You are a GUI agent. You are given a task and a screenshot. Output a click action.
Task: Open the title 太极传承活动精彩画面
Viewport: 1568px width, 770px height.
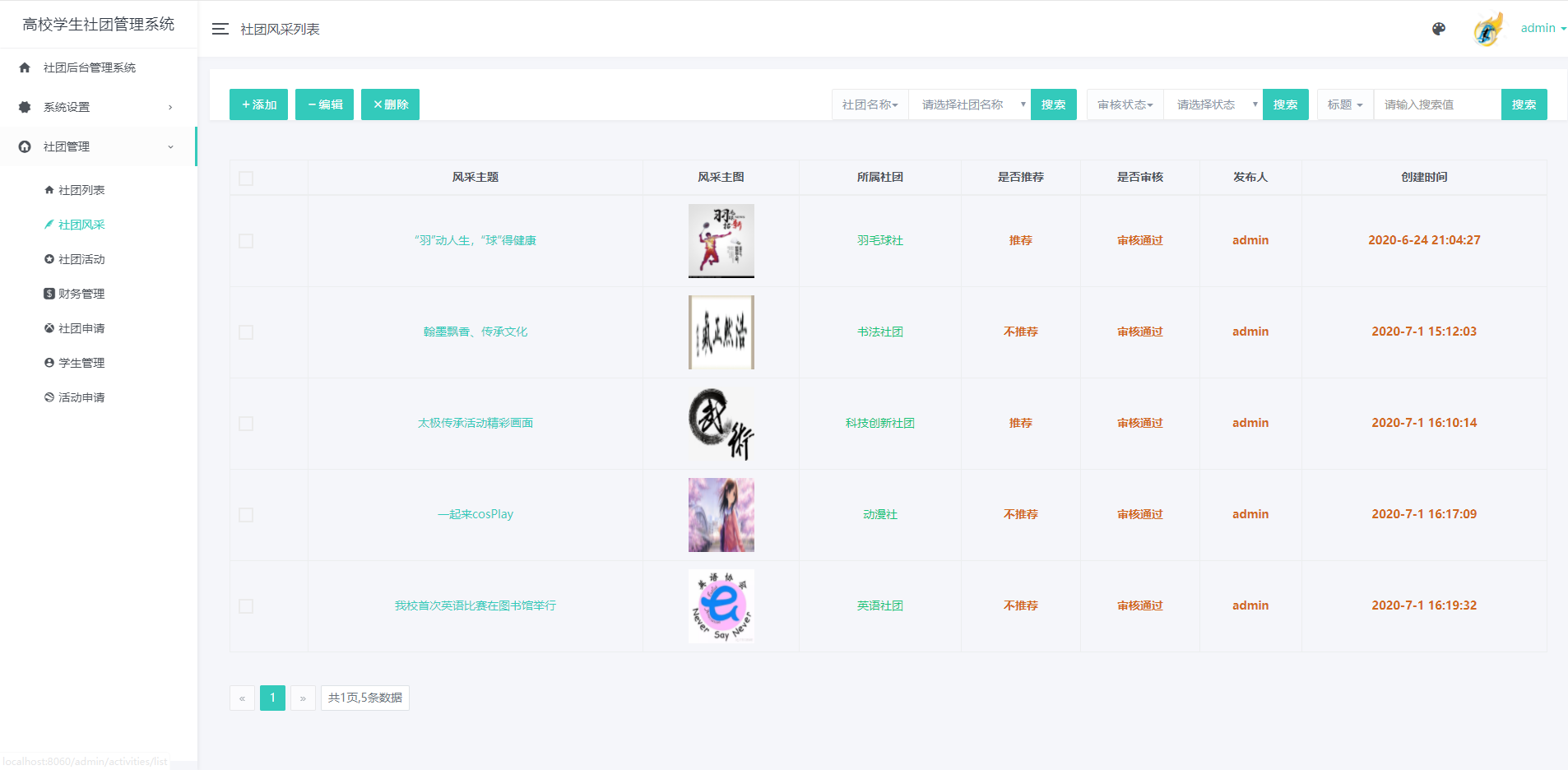point(476,423)
